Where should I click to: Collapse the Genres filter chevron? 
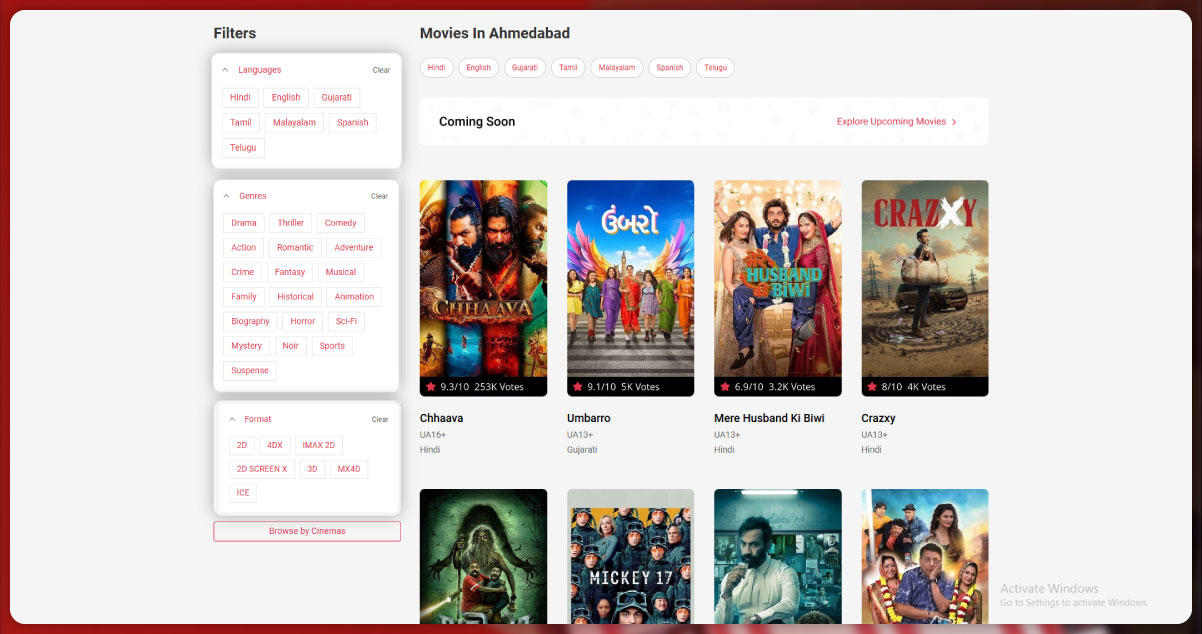[x=226, y=196]
